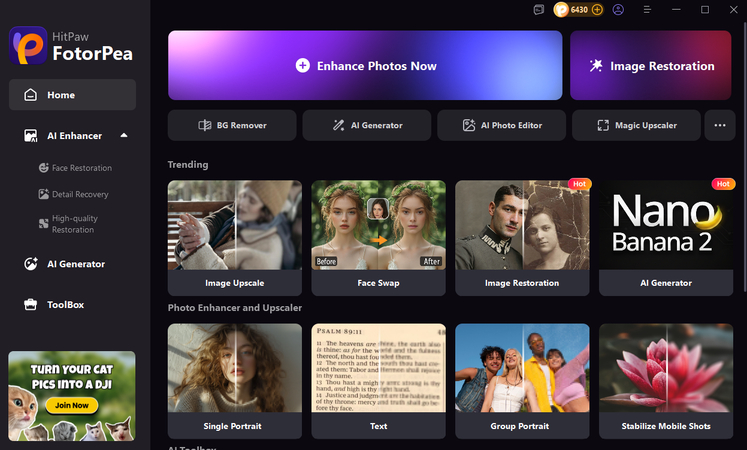Viewport: 747px width, 450px height.
Task: Click the three-dots more tools button
Action: 720,125
